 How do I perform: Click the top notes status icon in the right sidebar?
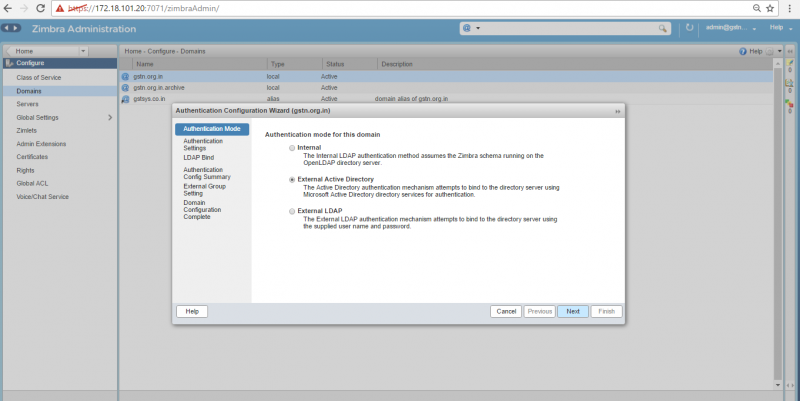point(789,63)
